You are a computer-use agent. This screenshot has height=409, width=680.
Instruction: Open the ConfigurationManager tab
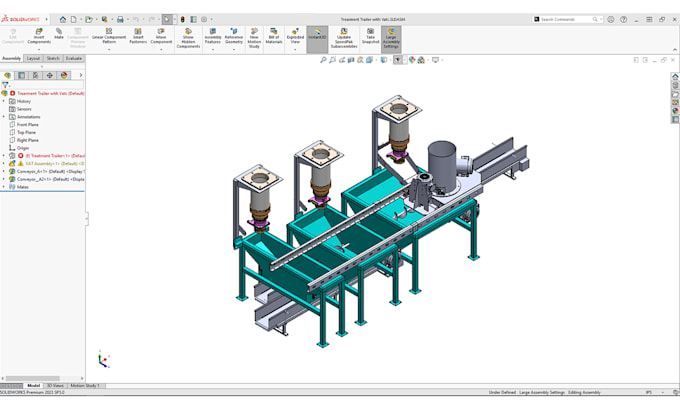tap(36, 75)
